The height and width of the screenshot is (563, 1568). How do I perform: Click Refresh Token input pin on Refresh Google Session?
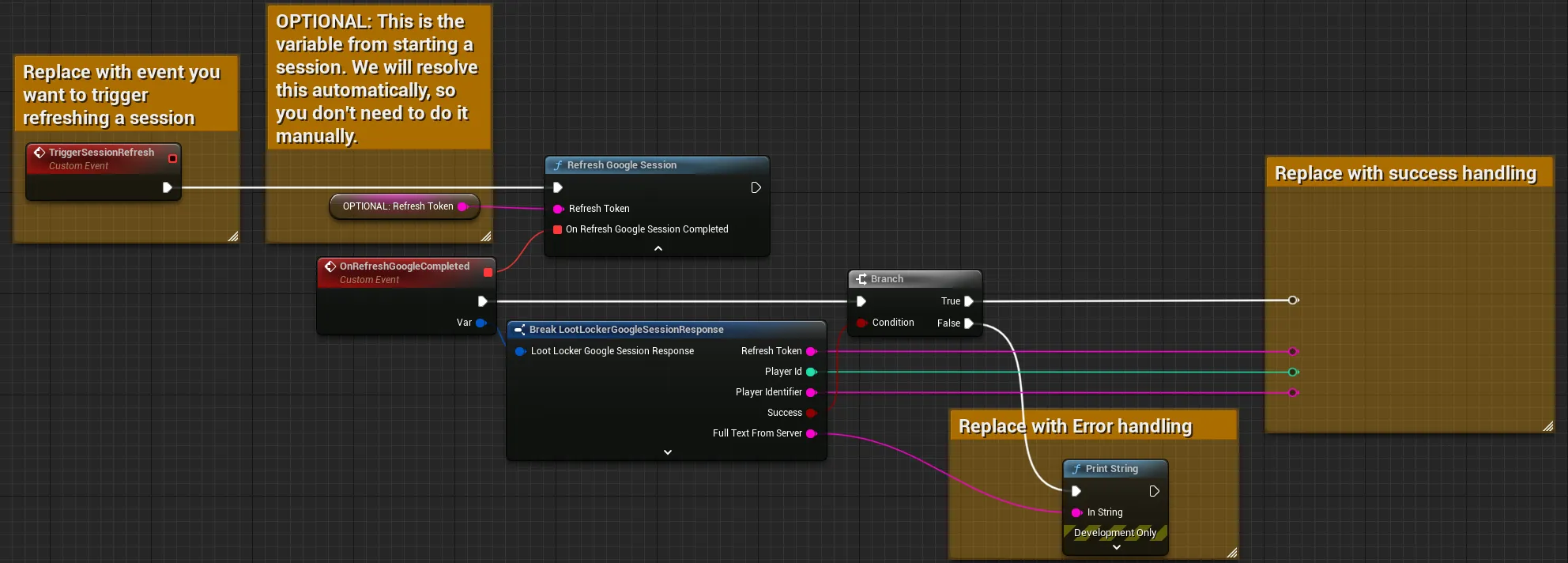(x=558, y=209)
